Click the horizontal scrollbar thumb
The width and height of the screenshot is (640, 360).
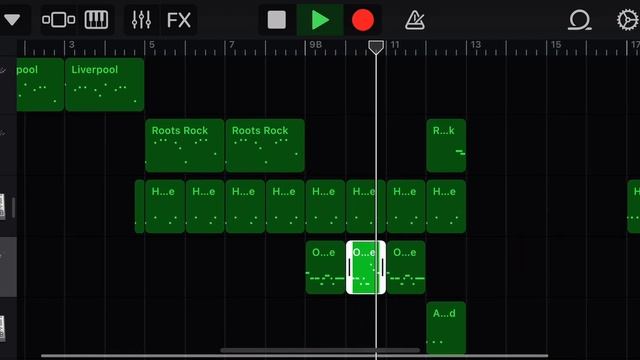click(320, 350)
